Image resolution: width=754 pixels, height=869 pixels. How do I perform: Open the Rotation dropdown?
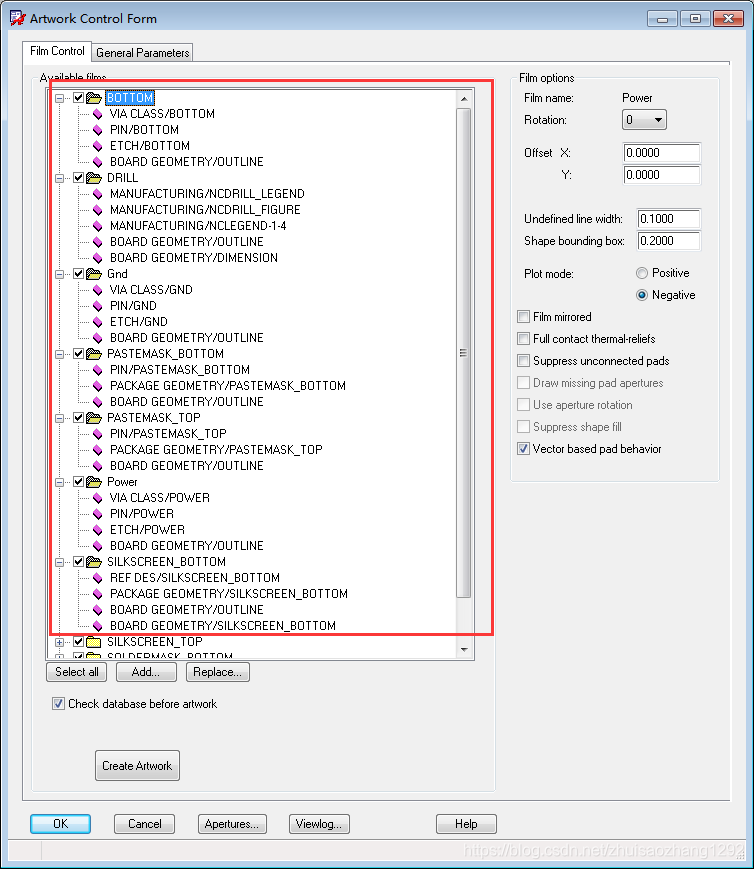644,120
